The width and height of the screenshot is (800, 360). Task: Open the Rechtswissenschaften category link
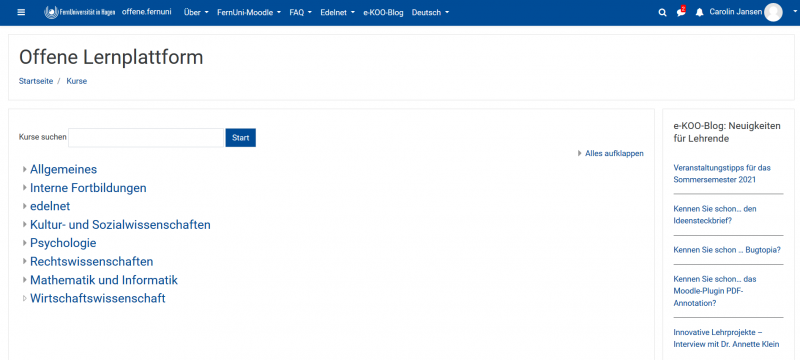point(92,261)
